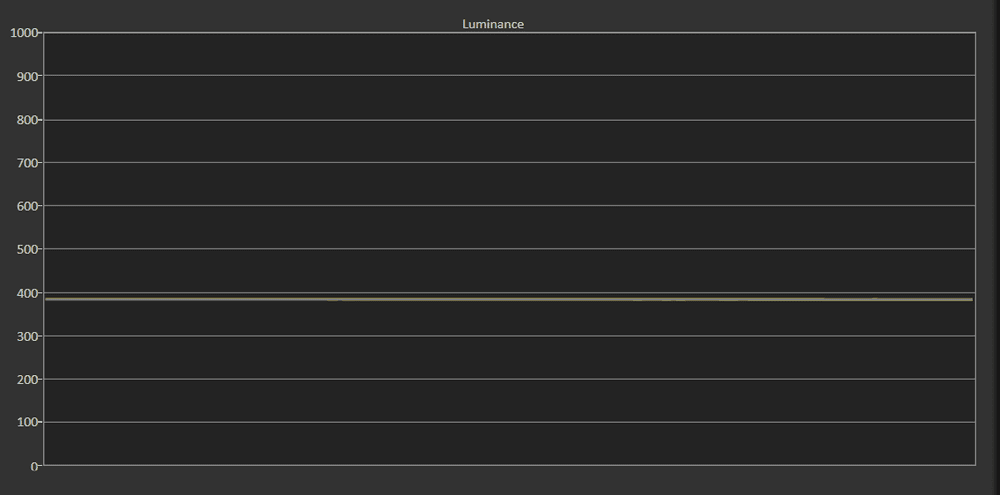1000x495 pixels.
Task: Select the 200 axis value
Action: [26, 379]
